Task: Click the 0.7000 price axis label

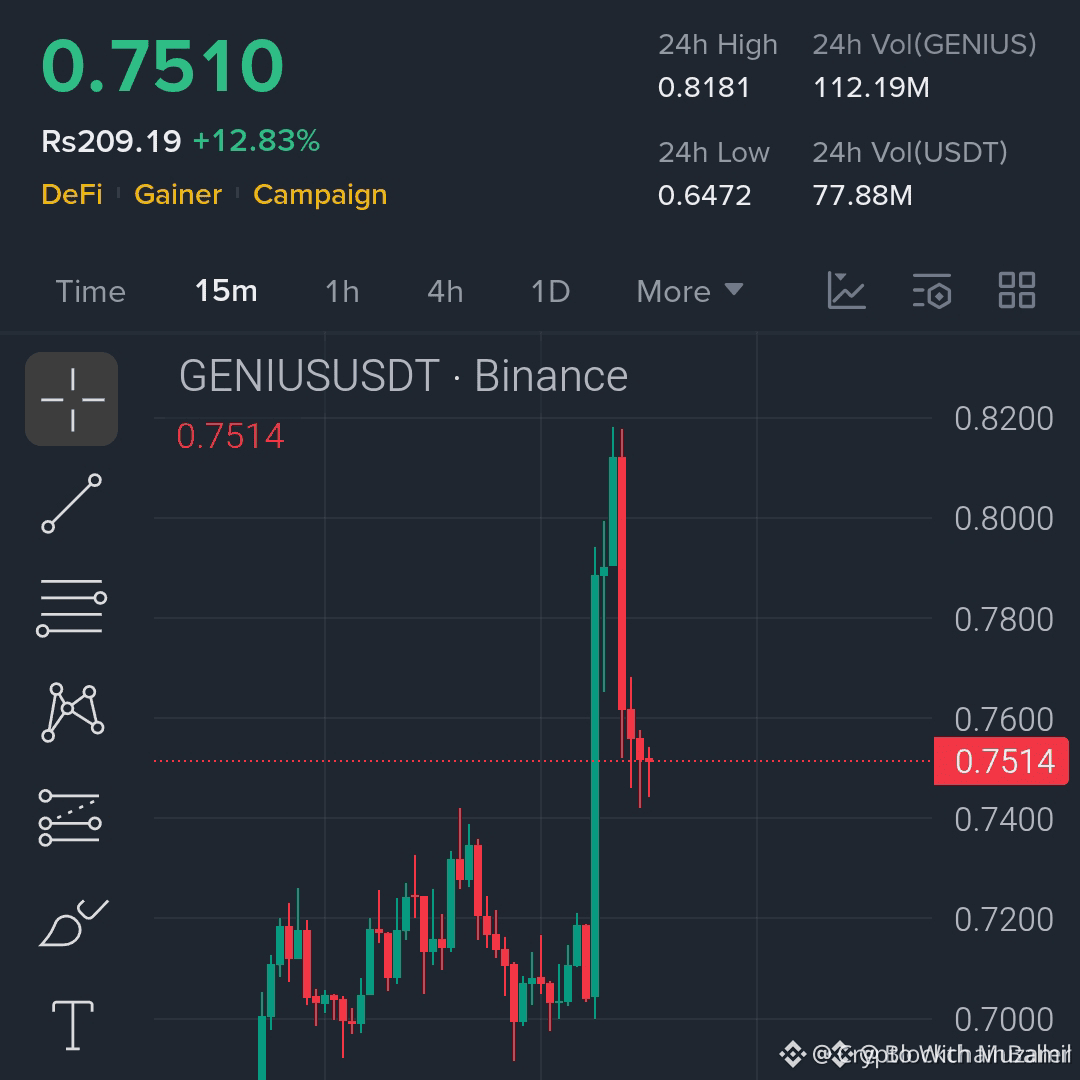Action: [1004, 1019]
